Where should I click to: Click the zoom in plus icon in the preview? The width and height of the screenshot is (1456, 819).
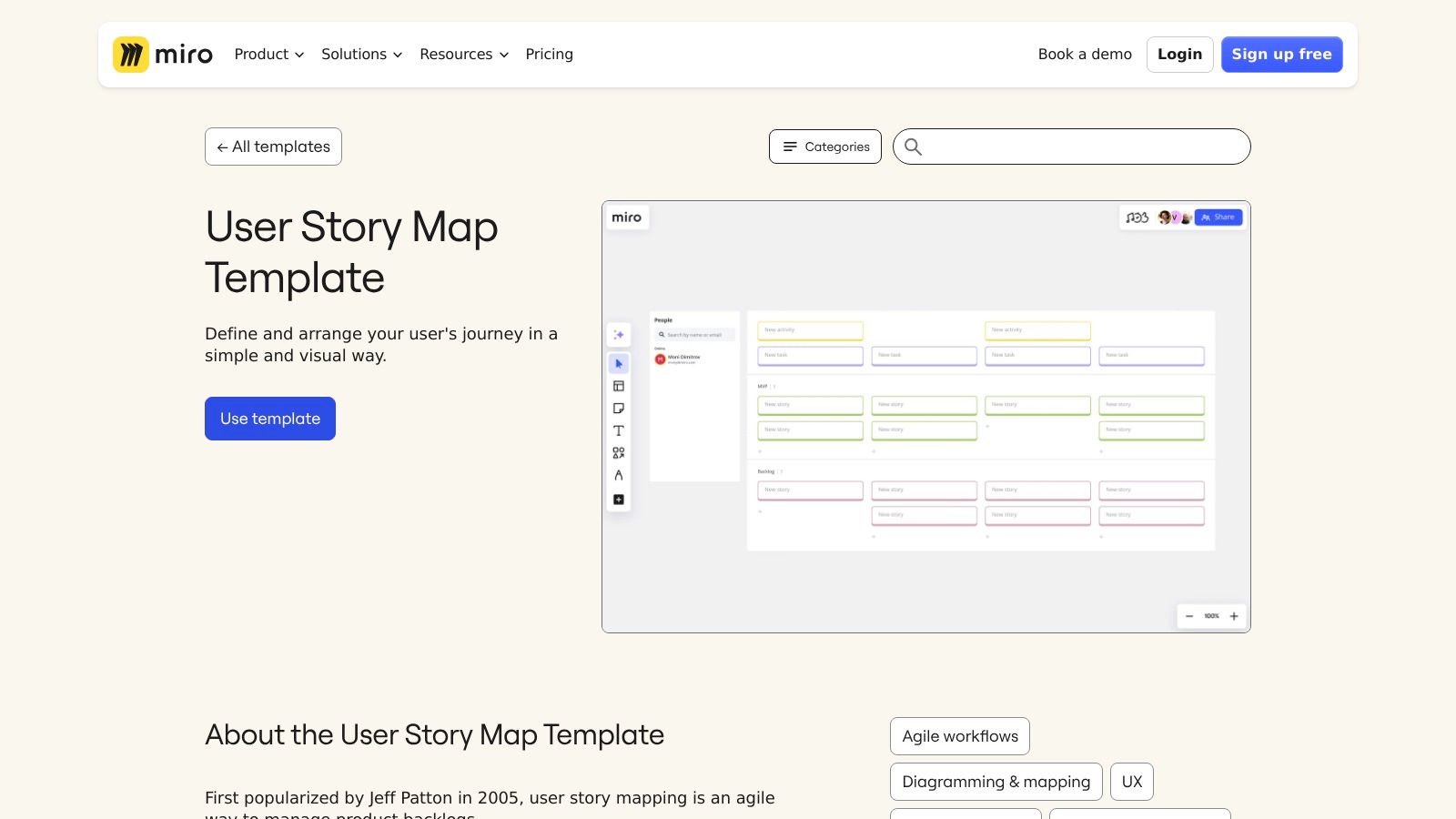1234,616
